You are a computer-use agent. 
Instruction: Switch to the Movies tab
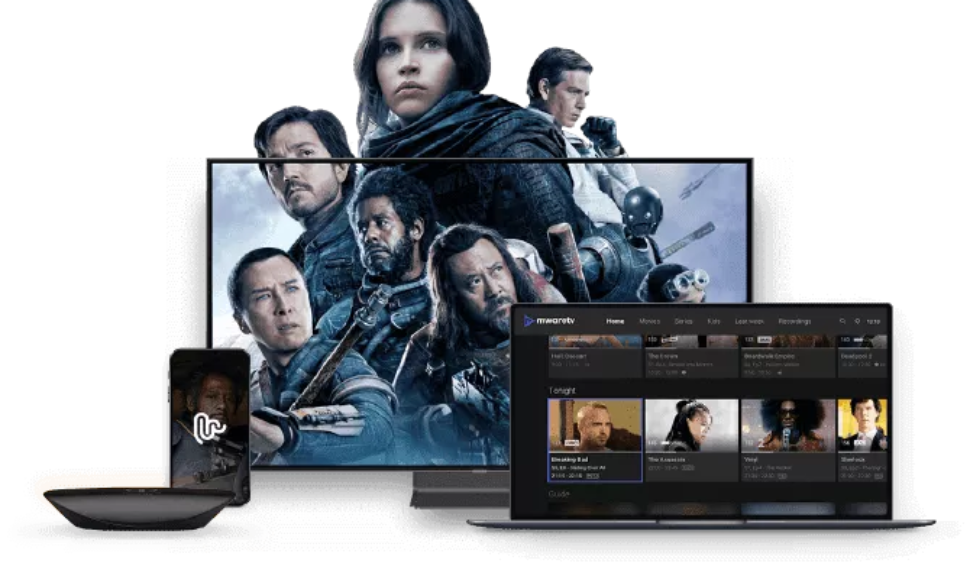click(x=650, y=321)
